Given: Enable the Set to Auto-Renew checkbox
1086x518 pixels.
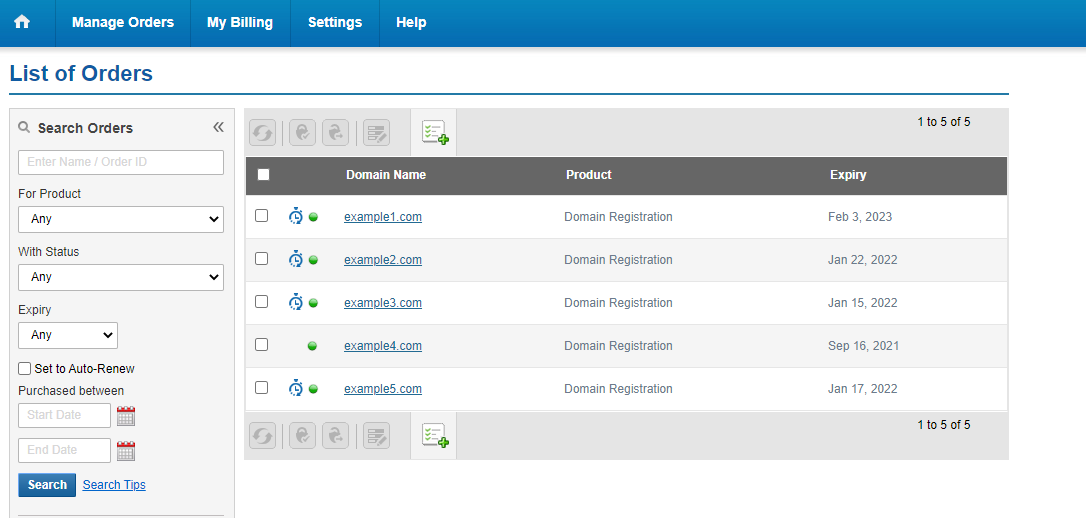Looking at the screenshot, I should click(25, 368).
